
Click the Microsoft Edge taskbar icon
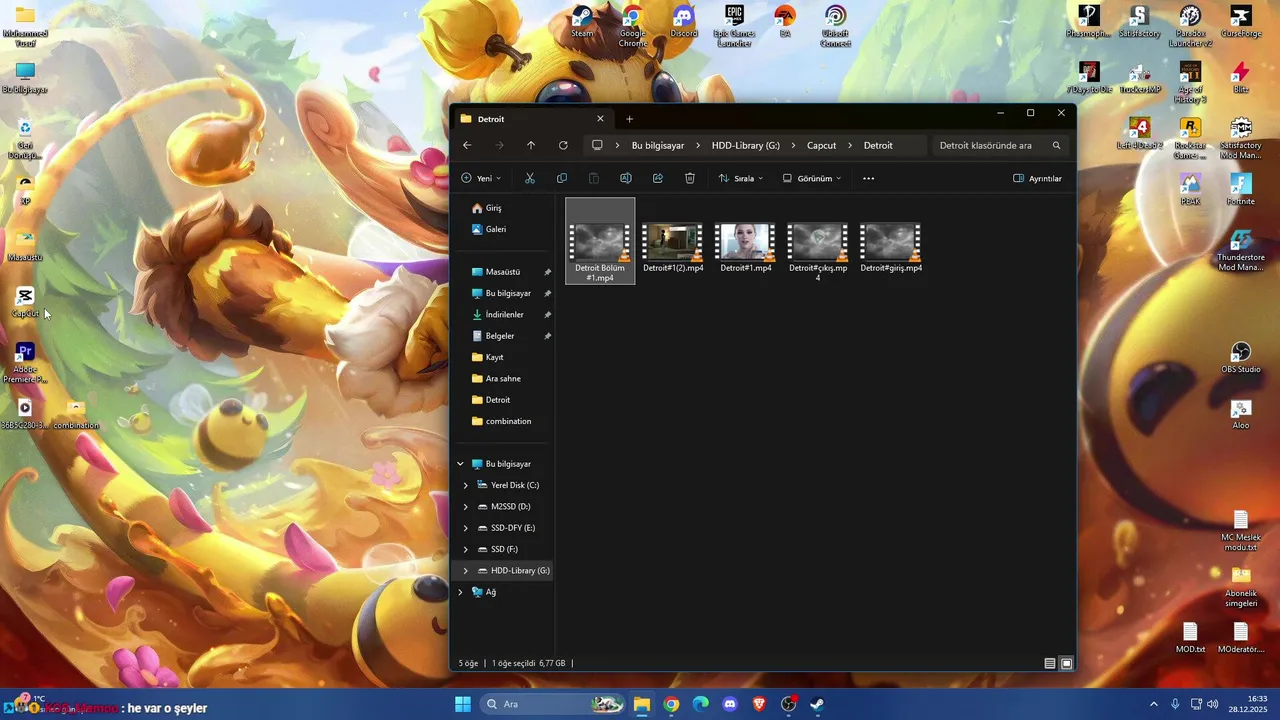click(x=700, y=704)
